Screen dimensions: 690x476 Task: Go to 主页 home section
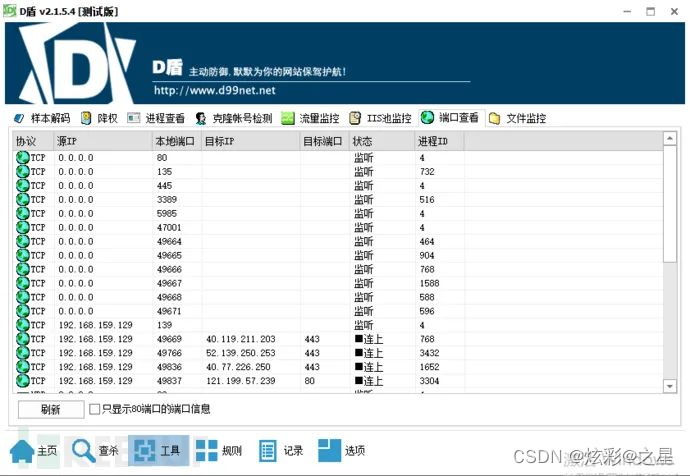(x=34, y=451)
